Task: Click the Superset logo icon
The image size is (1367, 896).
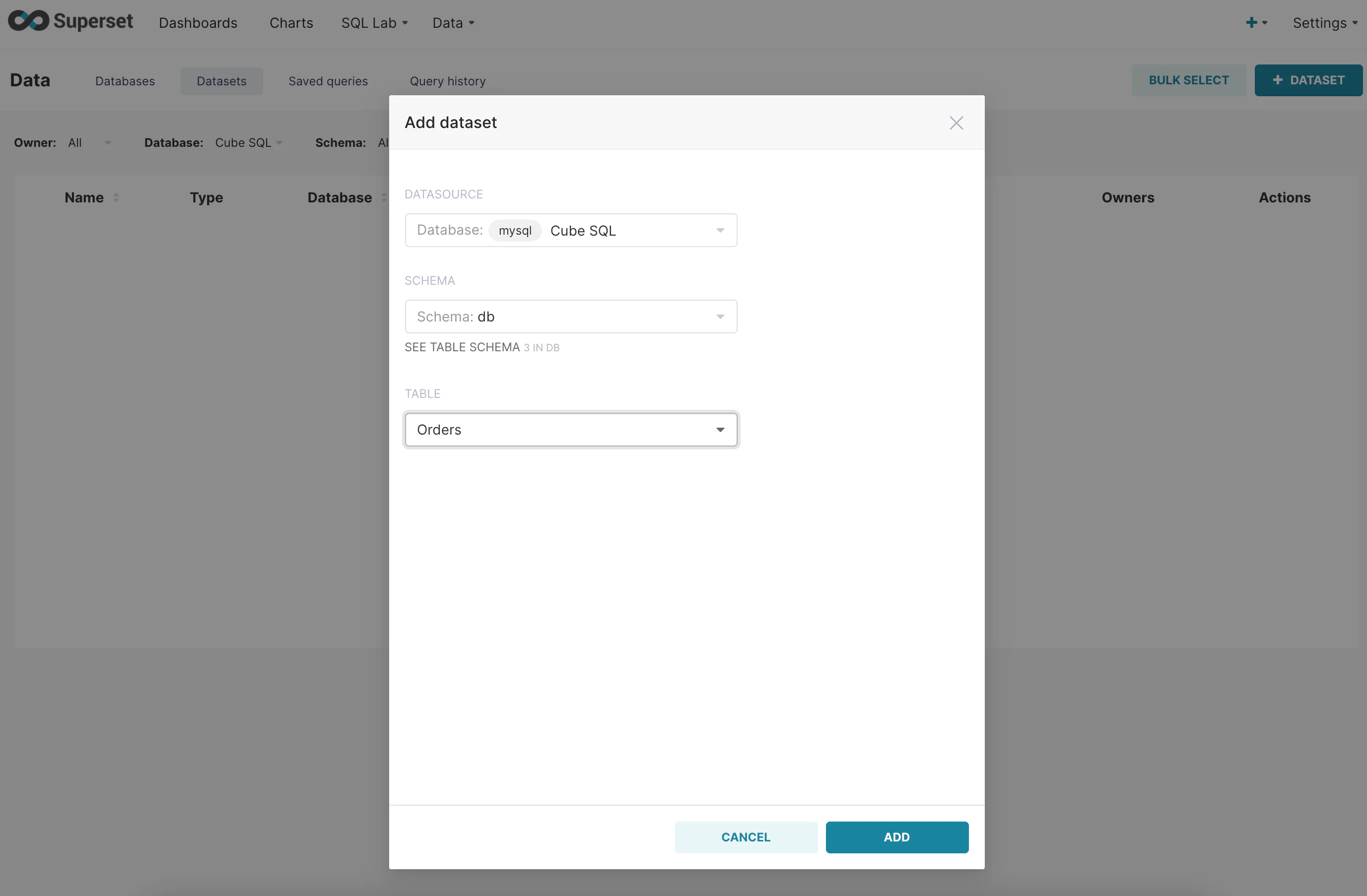Action: click(x=29, y=21)
